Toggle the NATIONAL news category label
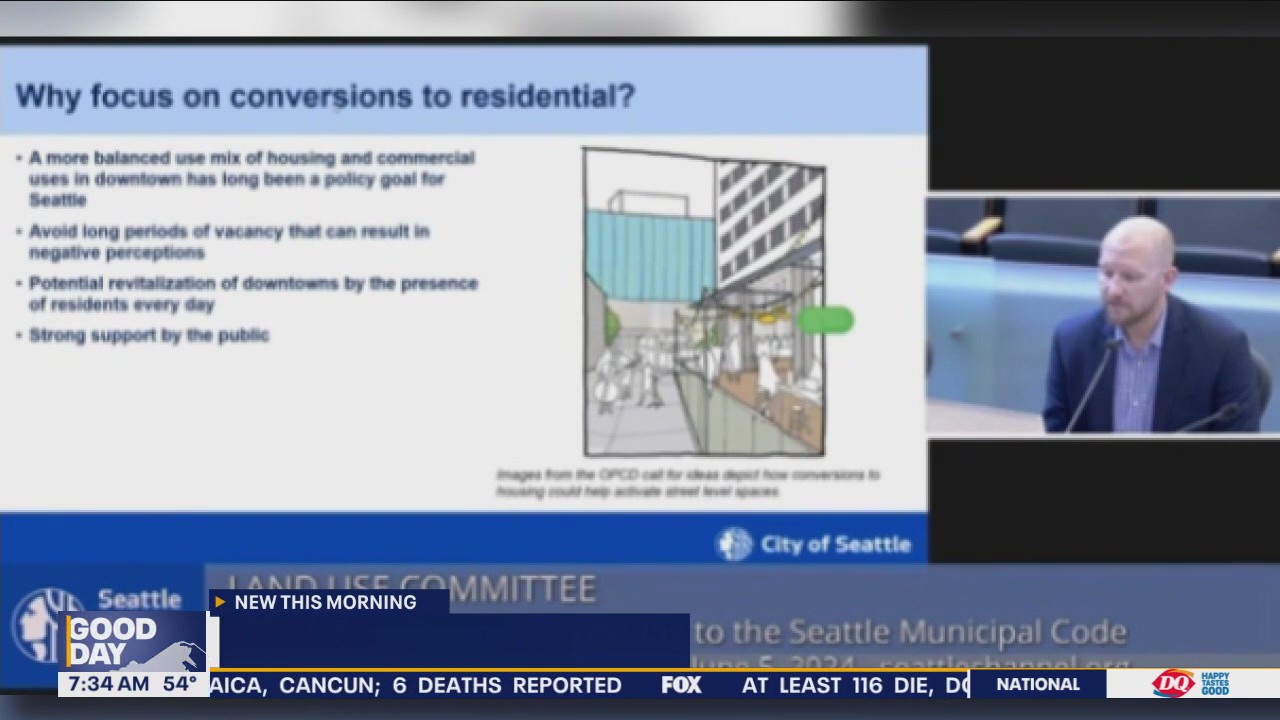1280x720 pixels. (1037, 684)
